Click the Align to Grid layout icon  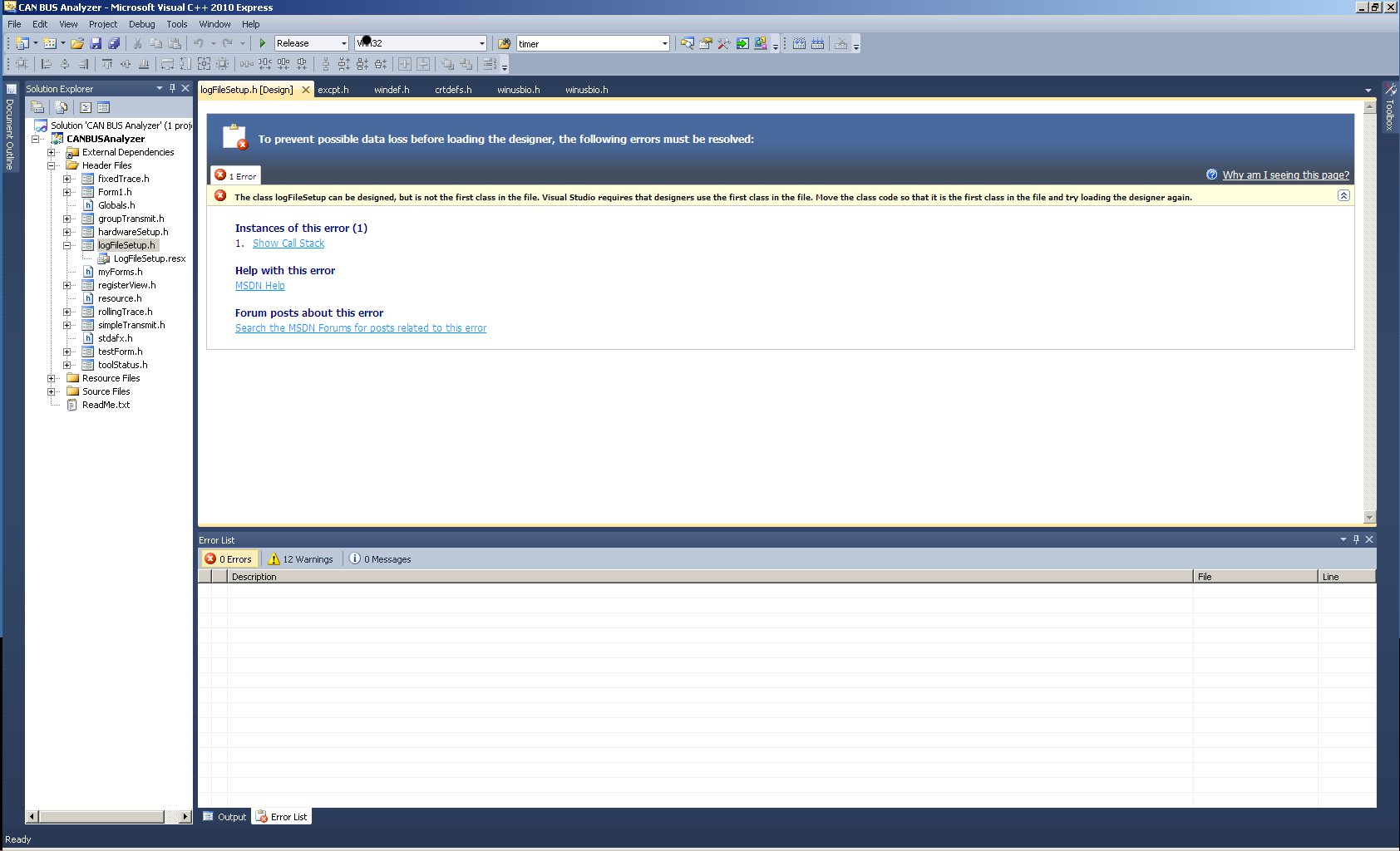(x=22, y=64)
